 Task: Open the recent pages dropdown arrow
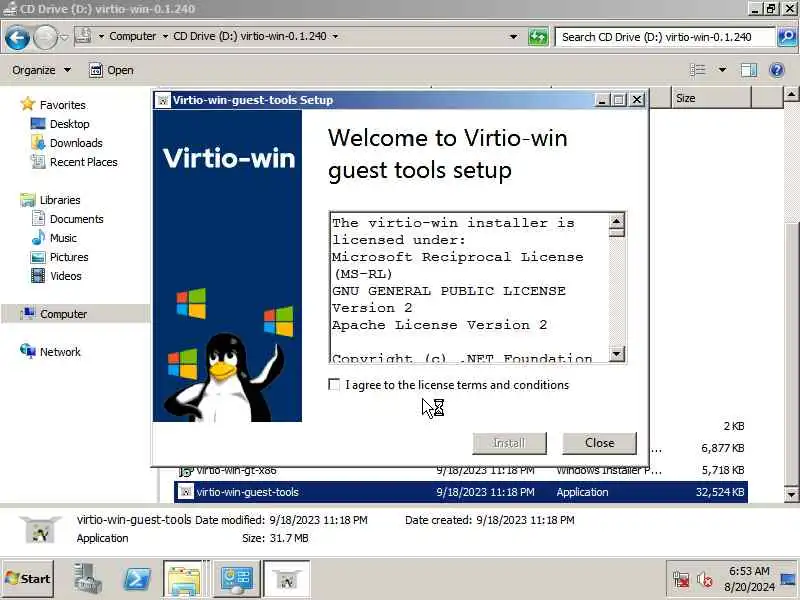tap(64, 37)
